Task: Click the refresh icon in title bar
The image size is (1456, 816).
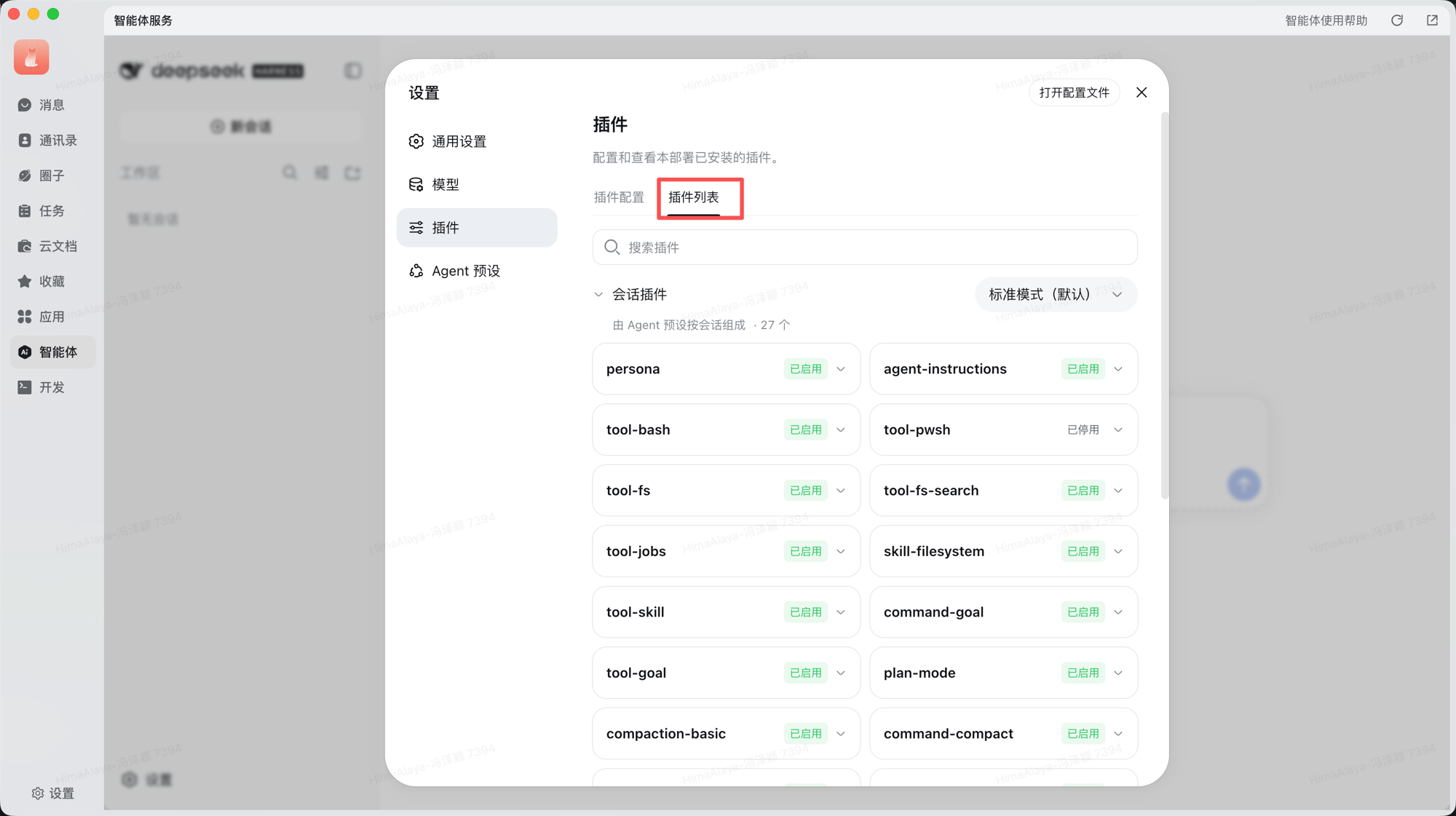Action: pyautogui.click(x=1396, y=20)
